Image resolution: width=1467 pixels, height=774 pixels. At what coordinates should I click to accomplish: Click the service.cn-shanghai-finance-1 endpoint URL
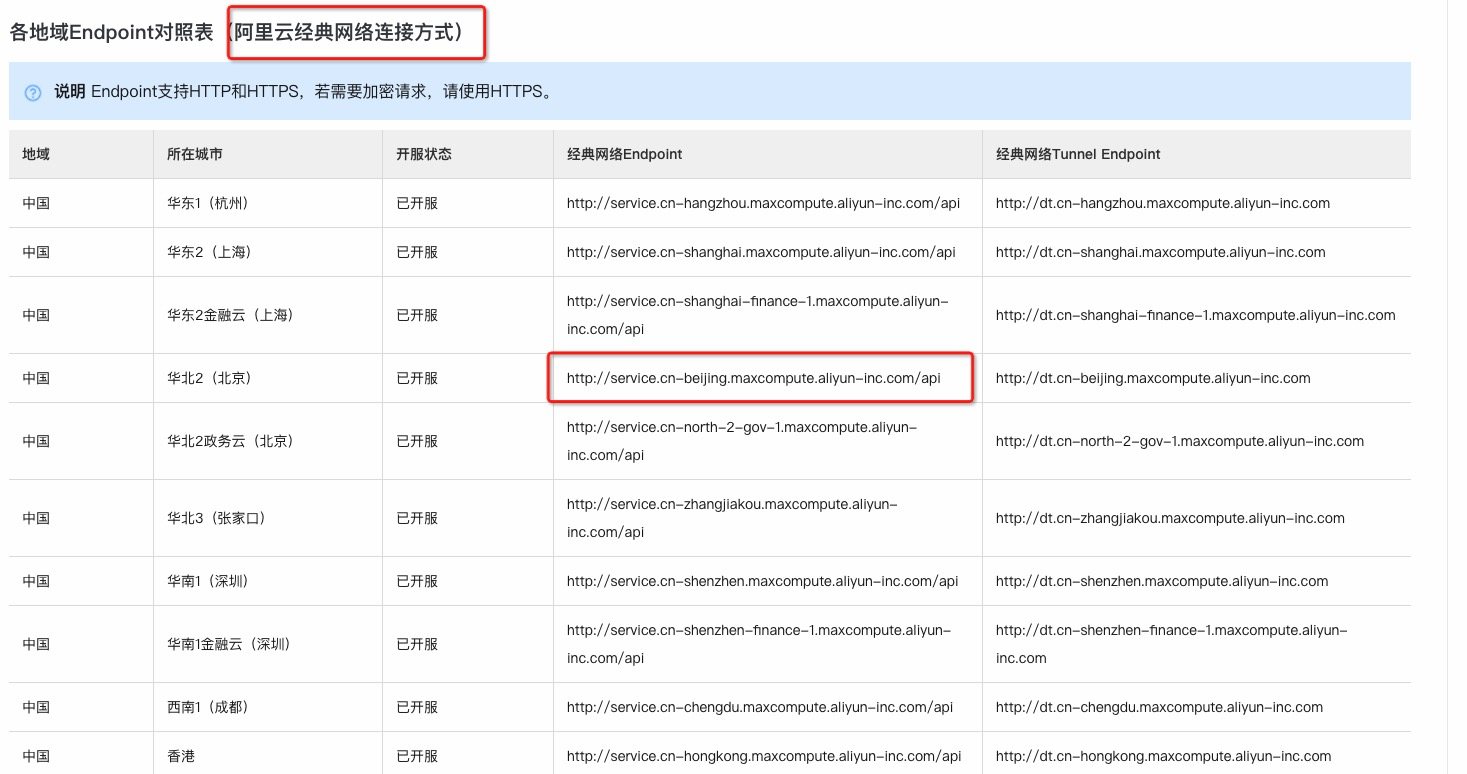[758, 315]
